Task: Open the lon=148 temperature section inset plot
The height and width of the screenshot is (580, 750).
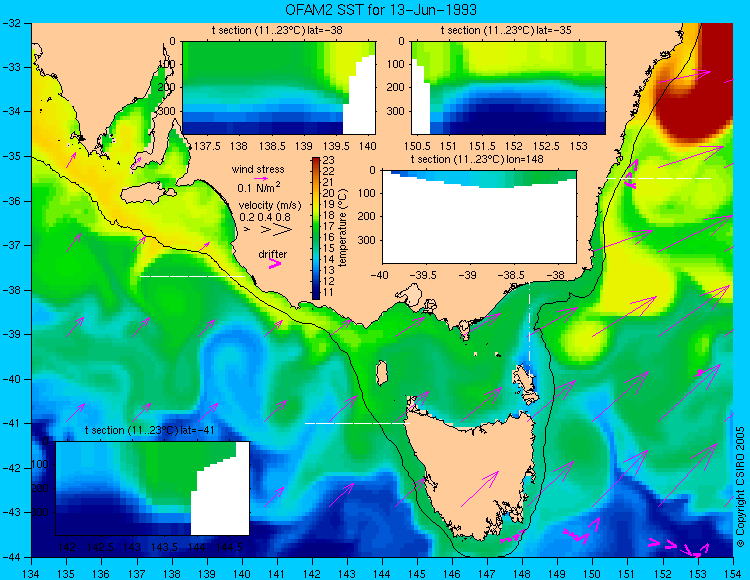Action: point(479,217)
